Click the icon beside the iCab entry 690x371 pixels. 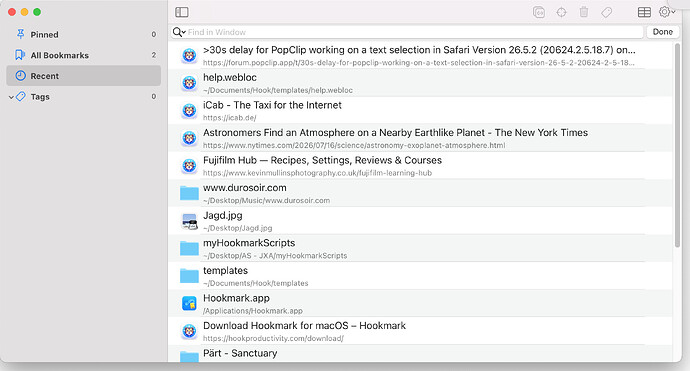coord(189,110)
